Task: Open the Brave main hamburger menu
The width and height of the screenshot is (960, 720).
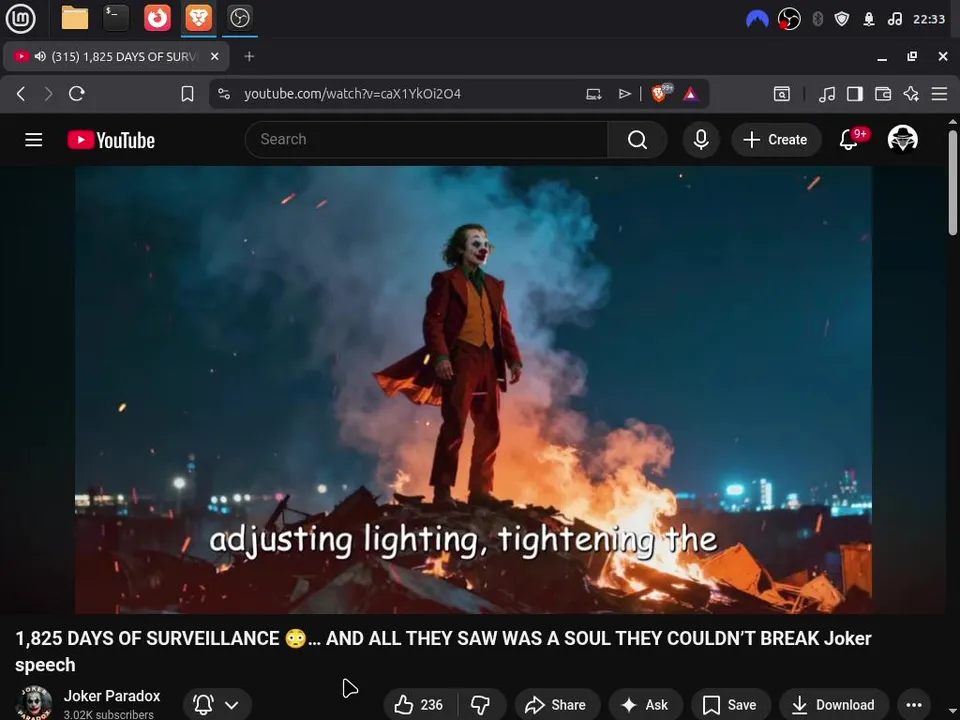Action: click(939, 94)
